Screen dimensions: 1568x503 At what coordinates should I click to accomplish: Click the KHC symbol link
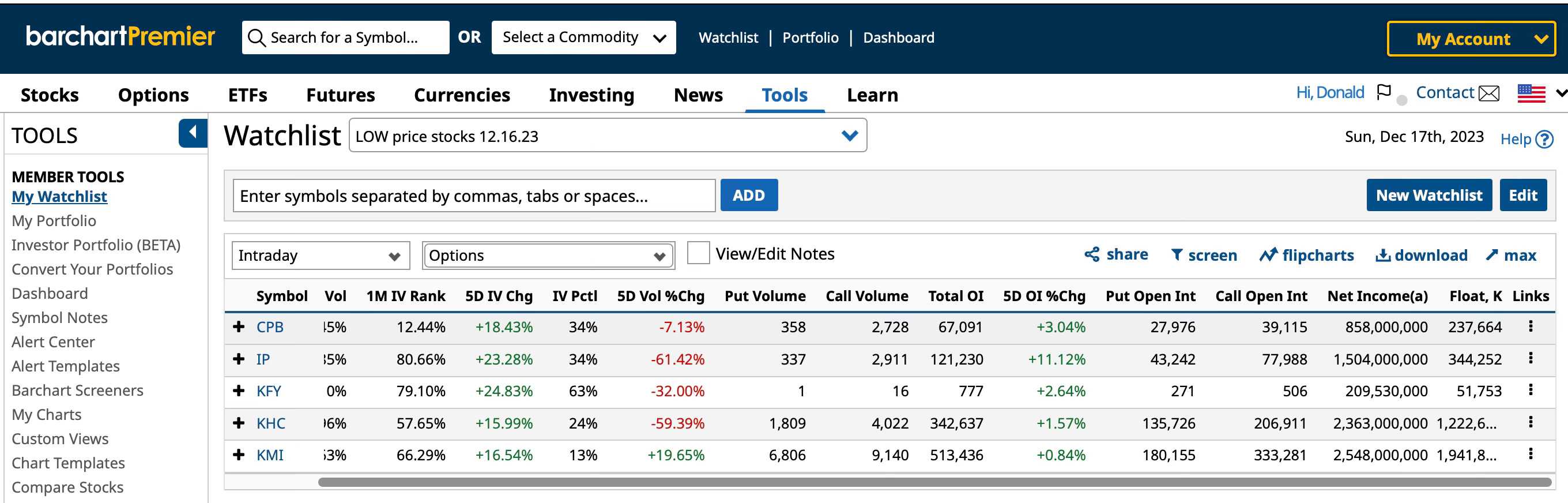[x=270, y=423]
